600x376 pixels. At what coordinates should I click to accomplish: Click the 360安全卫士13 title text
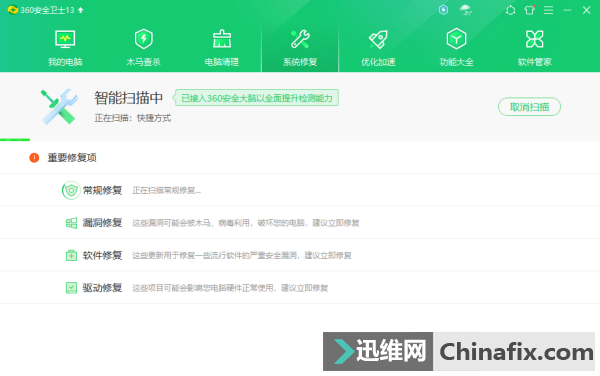[47, 10]
